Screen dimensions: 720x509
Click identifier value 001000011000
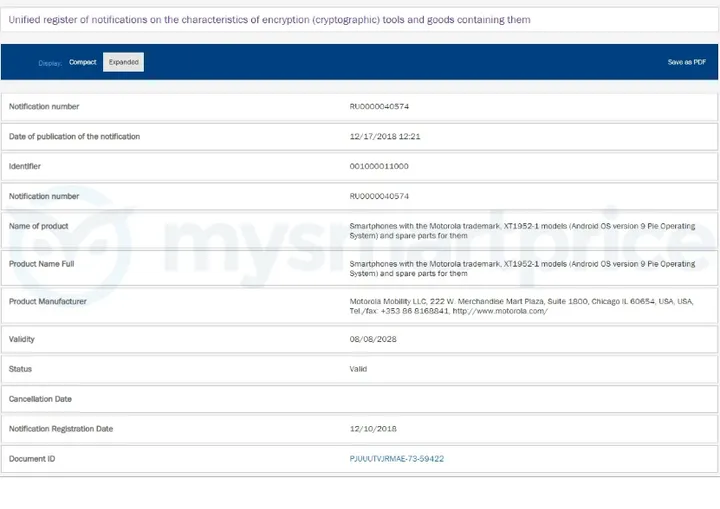coord(379,166)
